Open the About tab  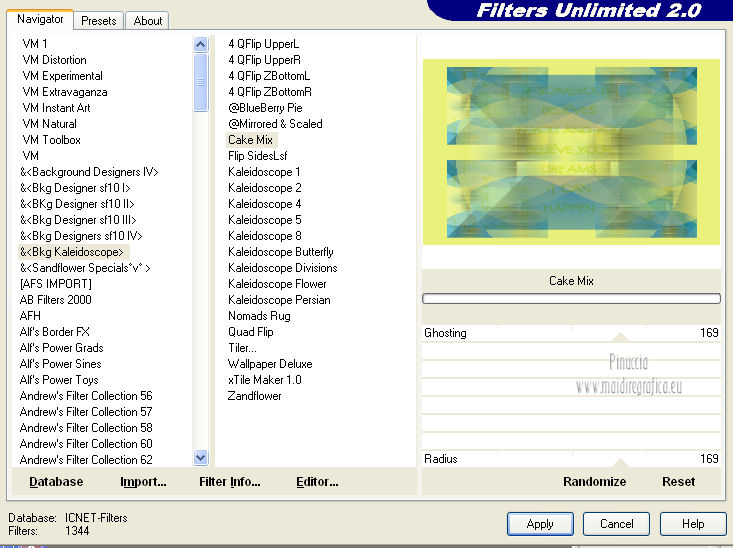tap(148, 21)
